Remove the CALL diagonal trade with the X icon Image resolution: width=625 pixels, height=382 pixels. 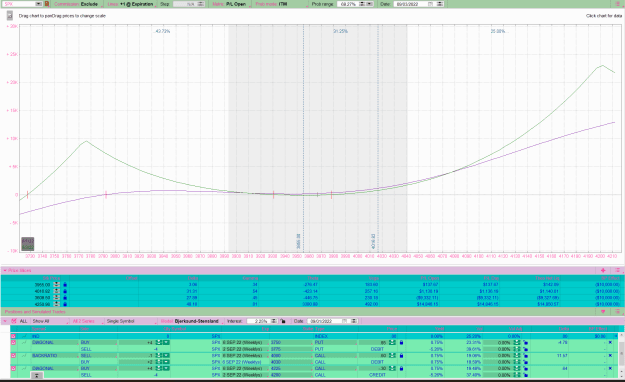click(x=610, y=368)
